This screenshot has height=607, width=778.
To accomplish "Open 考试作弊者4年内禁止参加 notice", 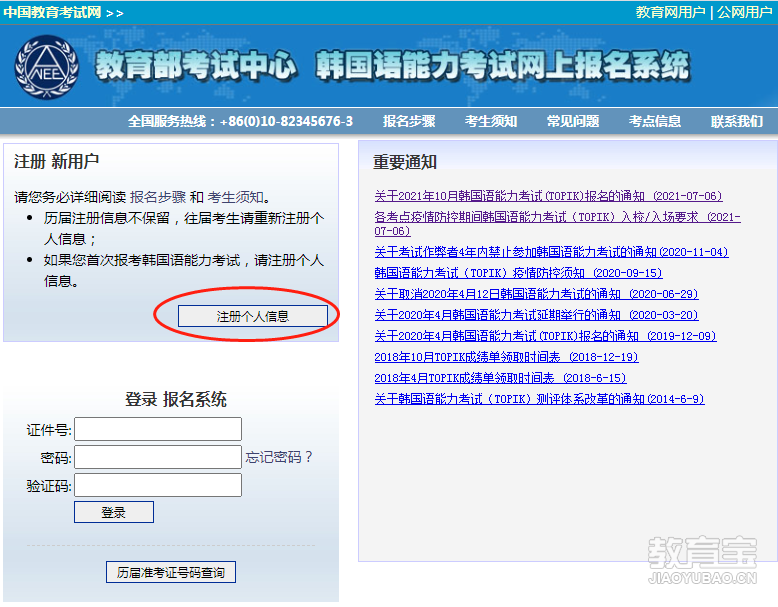I will [x=551, y=252].
